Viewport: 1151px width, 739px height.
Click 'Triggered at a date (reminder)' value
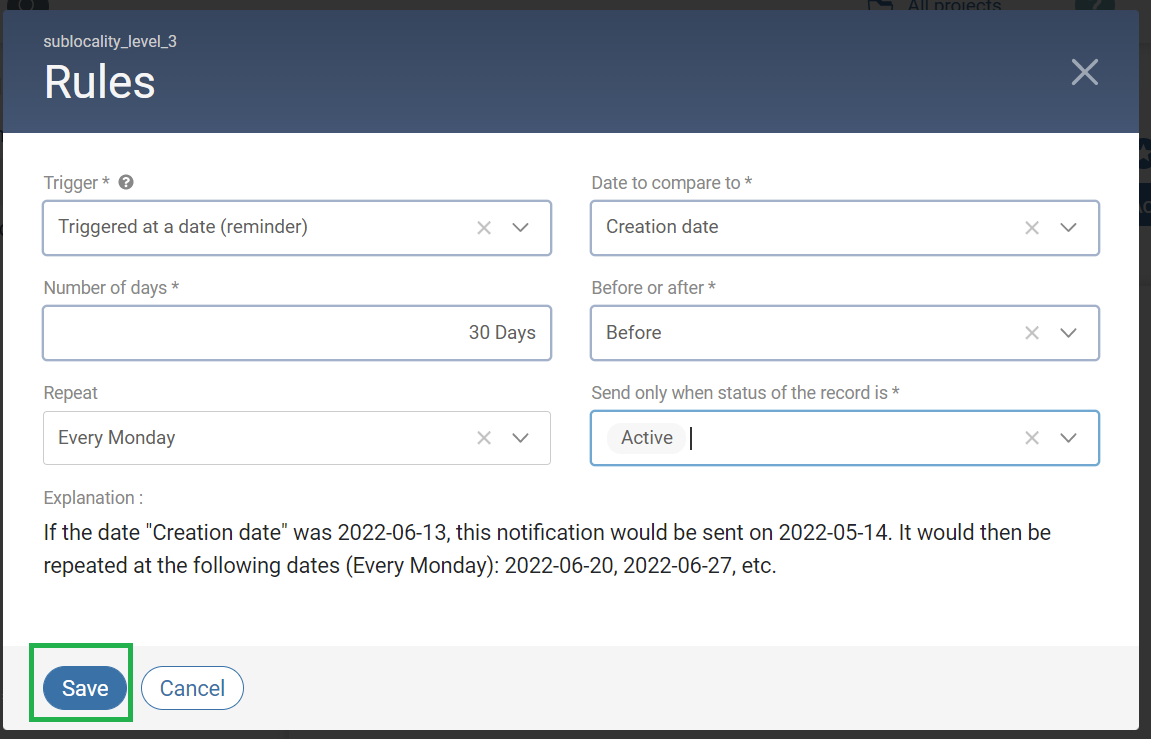(183, 227)
